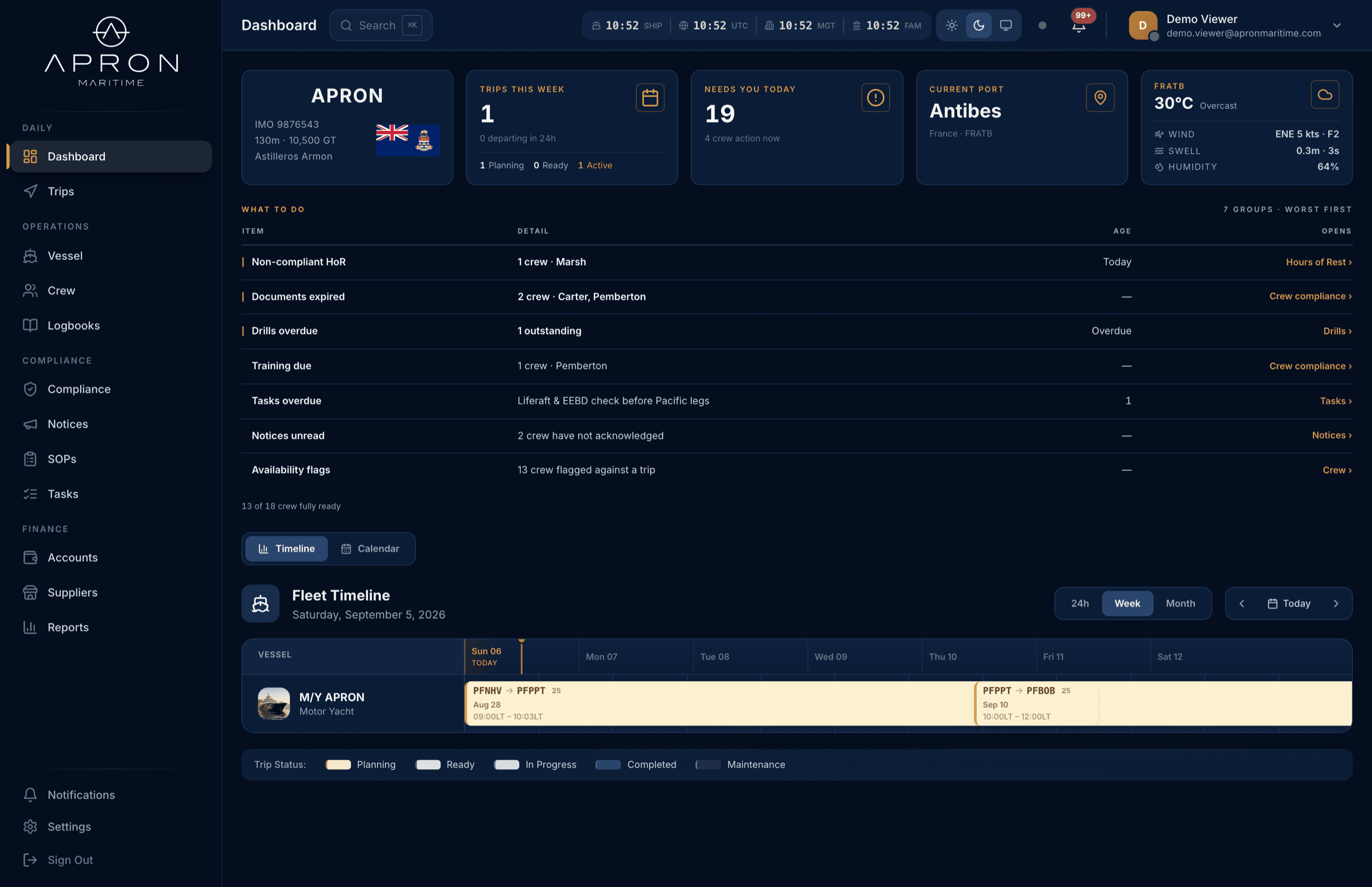Viewport: 1372px width, 887px height.
Task: Click the Cayman Islands flag on vessel card
Action: pos(408,140)
